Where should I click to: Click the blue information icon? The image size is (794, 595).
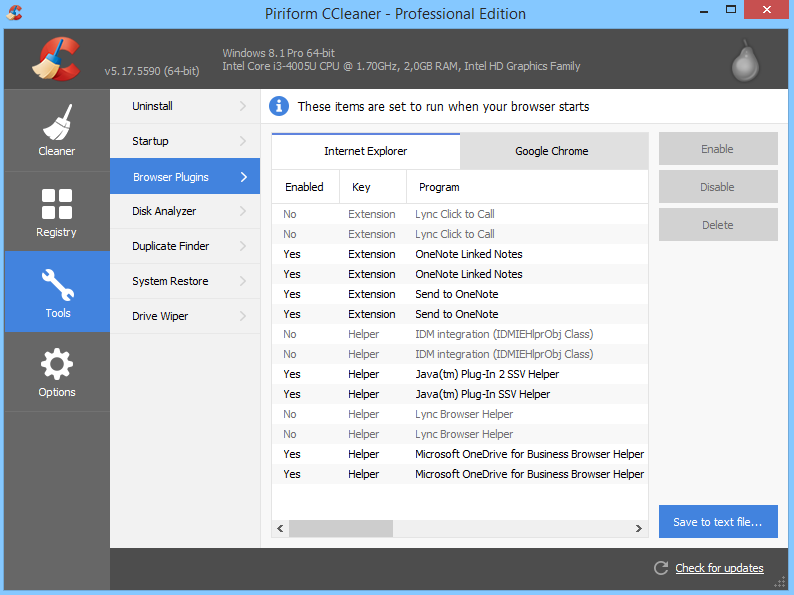coord(279,106)
